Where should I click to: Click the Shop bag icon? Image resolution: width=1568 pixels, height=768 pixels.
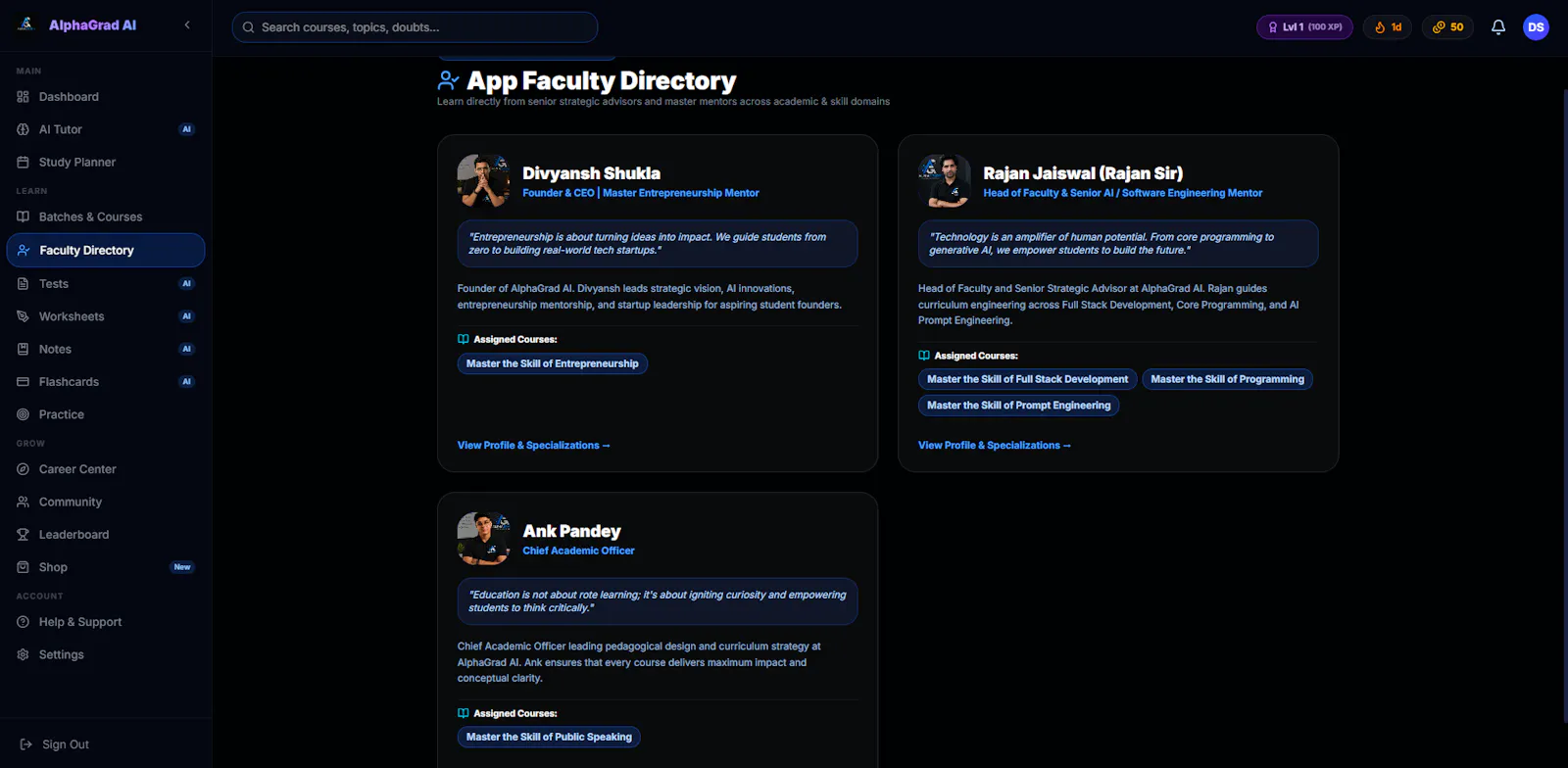[x=23, y=567]
